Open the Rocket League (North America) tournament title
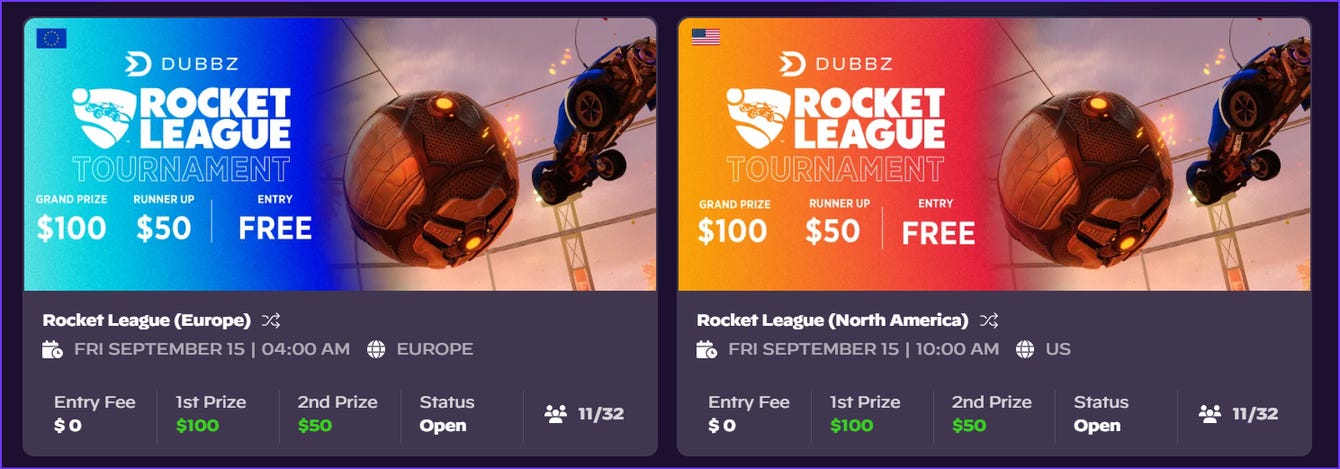This screenshot has width=1340, height=469. coord(833,321)
